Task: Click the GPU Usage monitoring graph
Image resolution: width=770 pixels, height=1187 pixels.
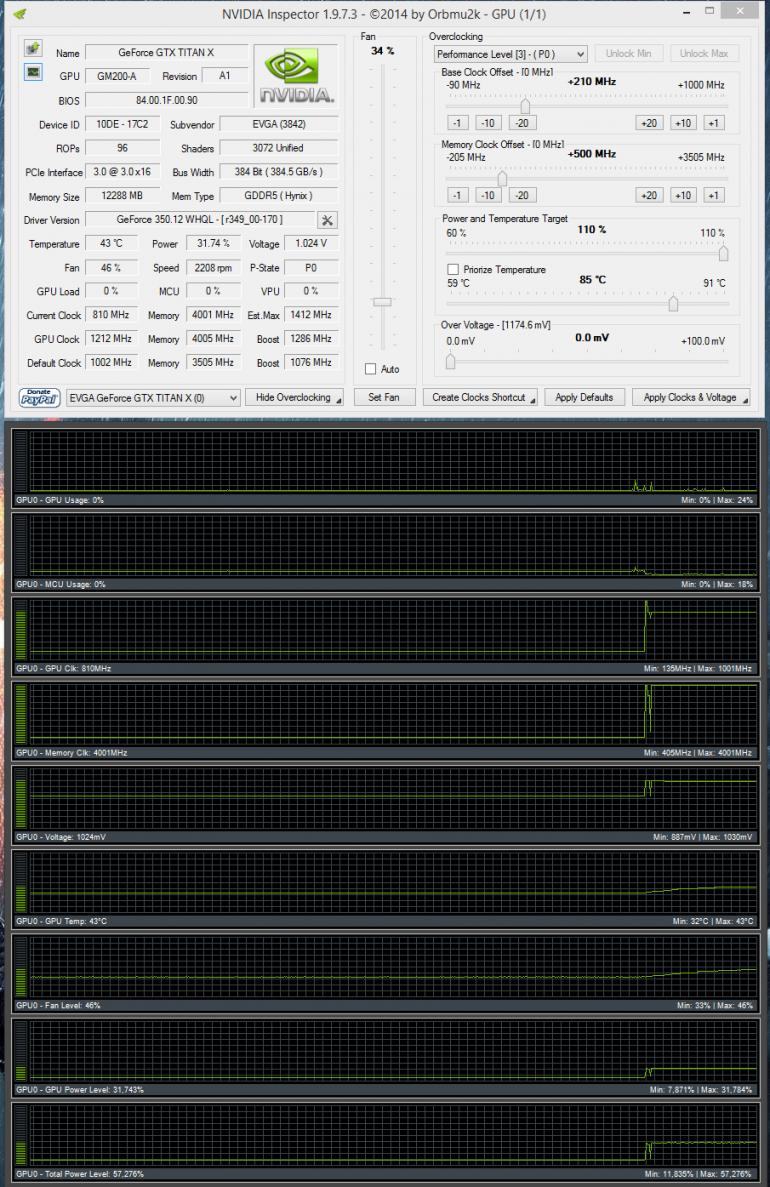Action: click(x=386, y=467)
